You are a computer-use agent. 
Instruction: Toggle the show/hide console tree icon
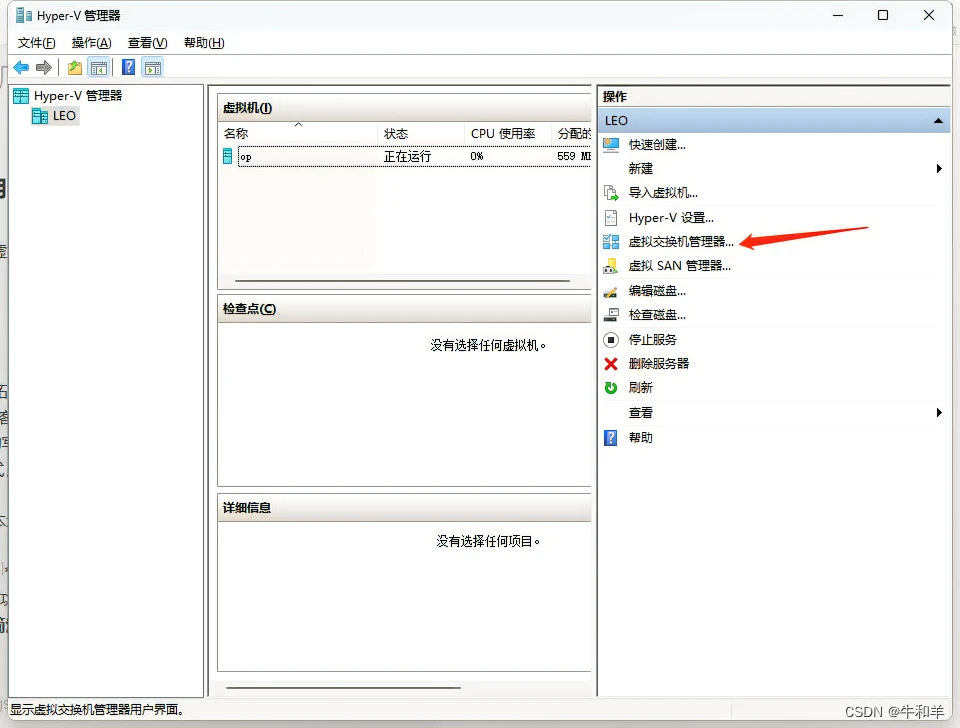click(99, 67)
